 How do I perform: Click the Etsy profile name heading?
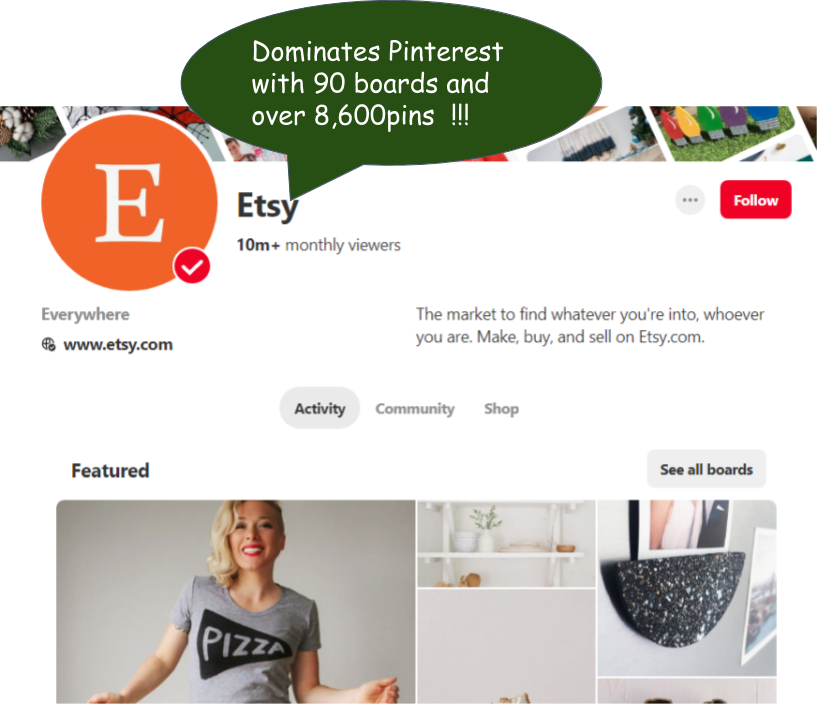click(268, 206)
